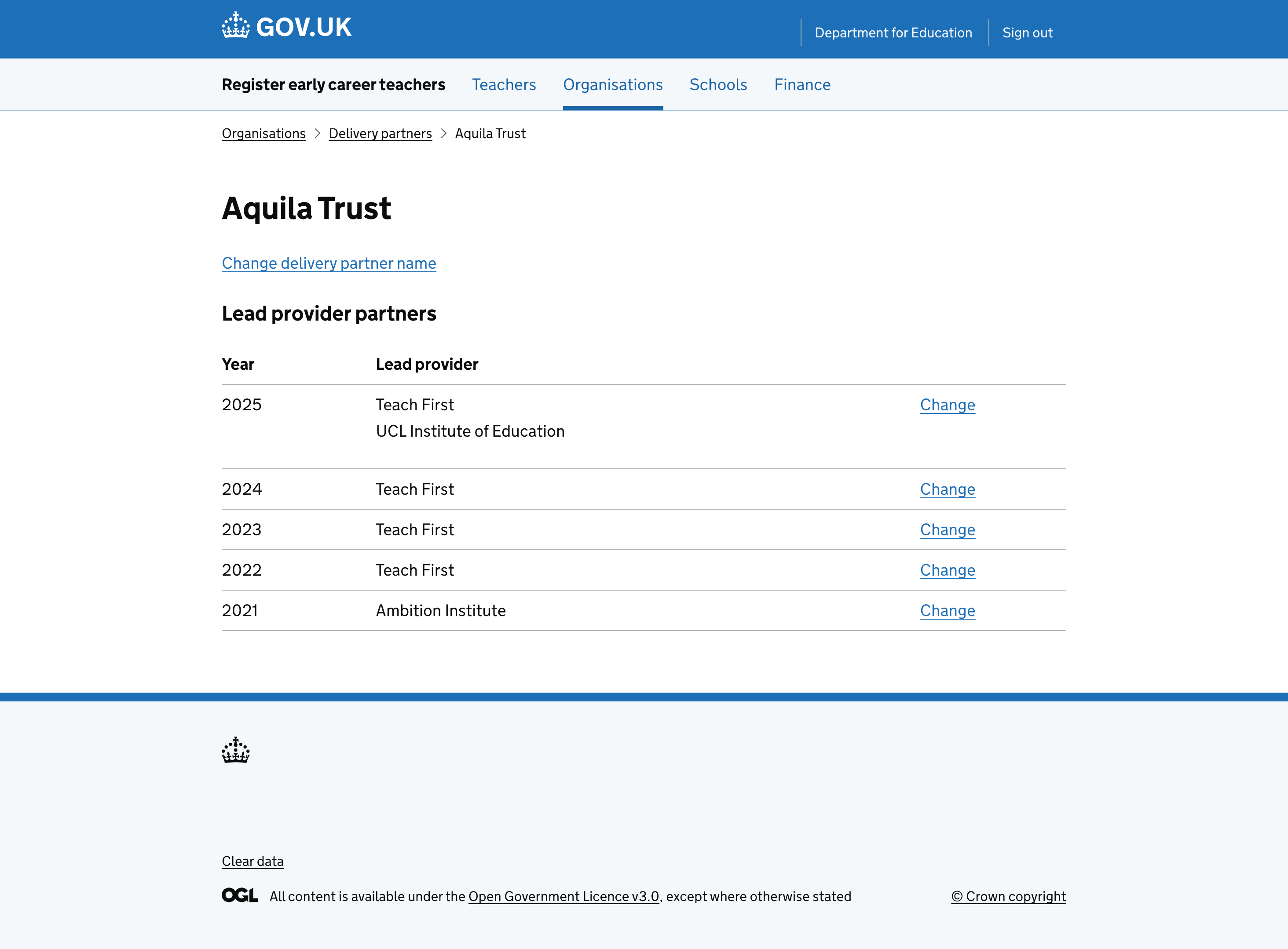Click the crown emblem in the footer
The height and width of the screenshot is (949, 1288).
pos(235,750)
